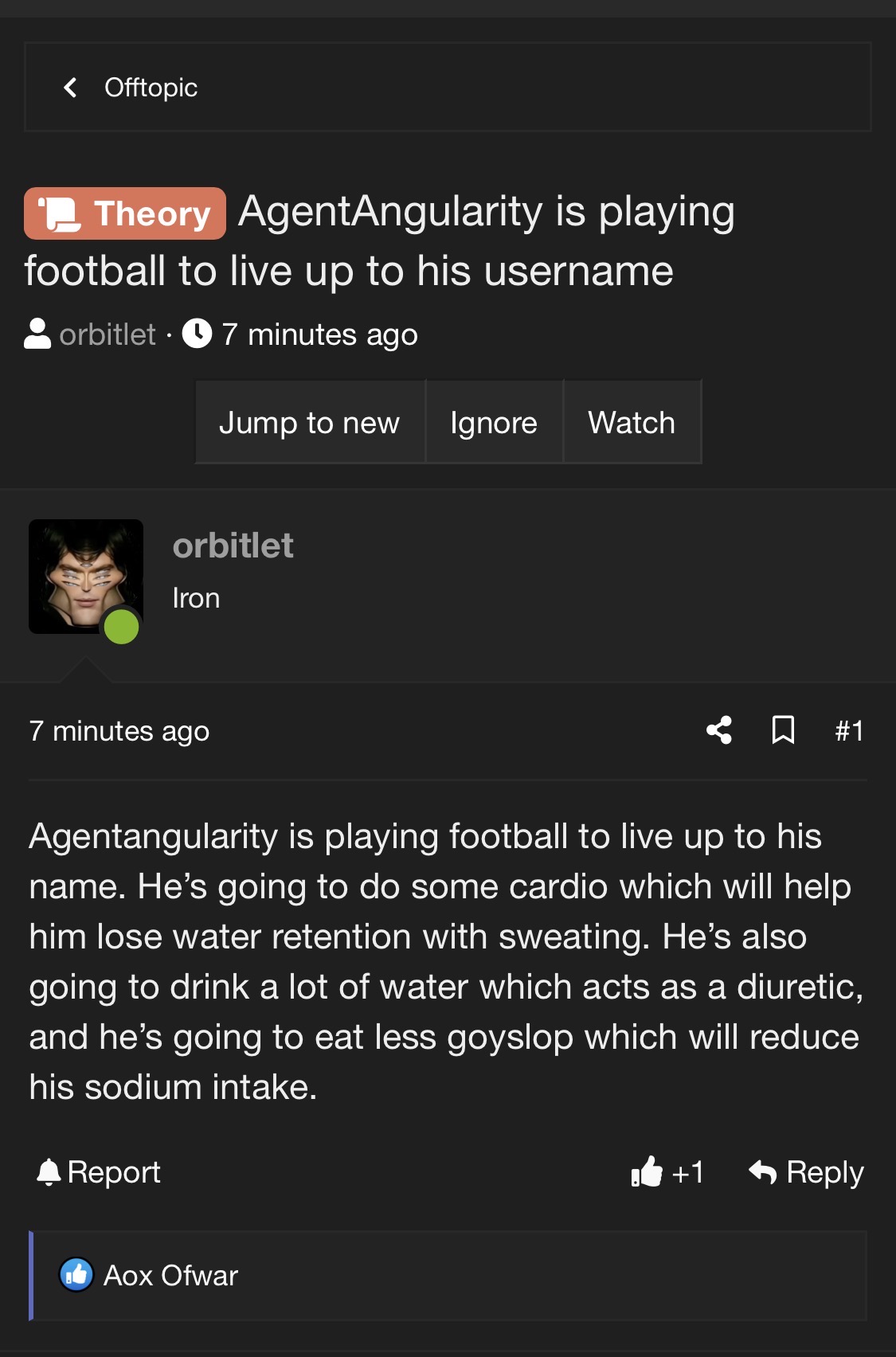Click the user icon beside orbitlet author
896x1357 pixels.
point(37,334)
